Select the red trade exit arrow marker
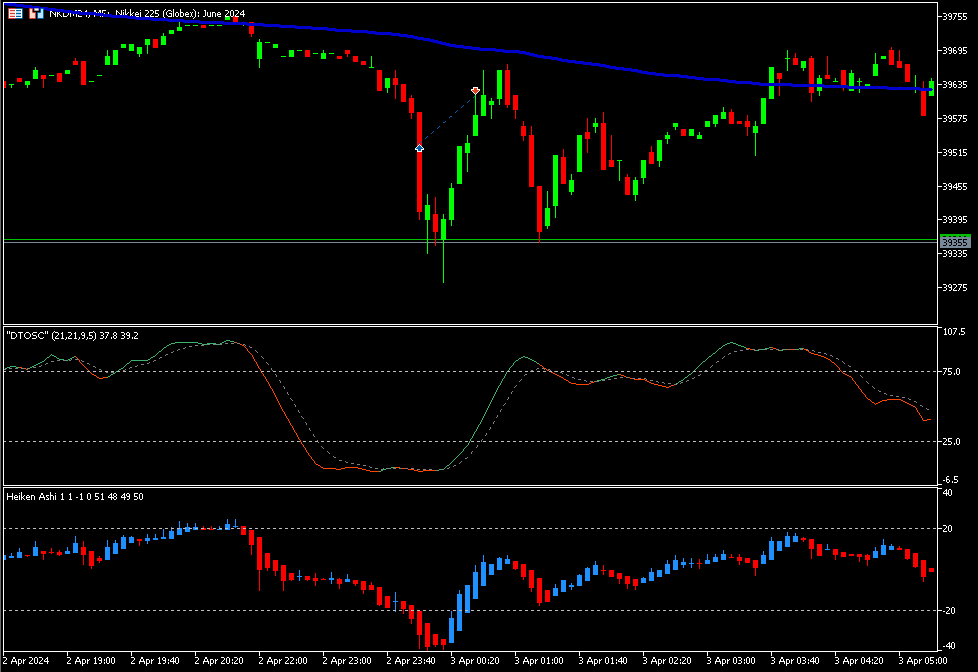978x672 pixels. point(475,91)
